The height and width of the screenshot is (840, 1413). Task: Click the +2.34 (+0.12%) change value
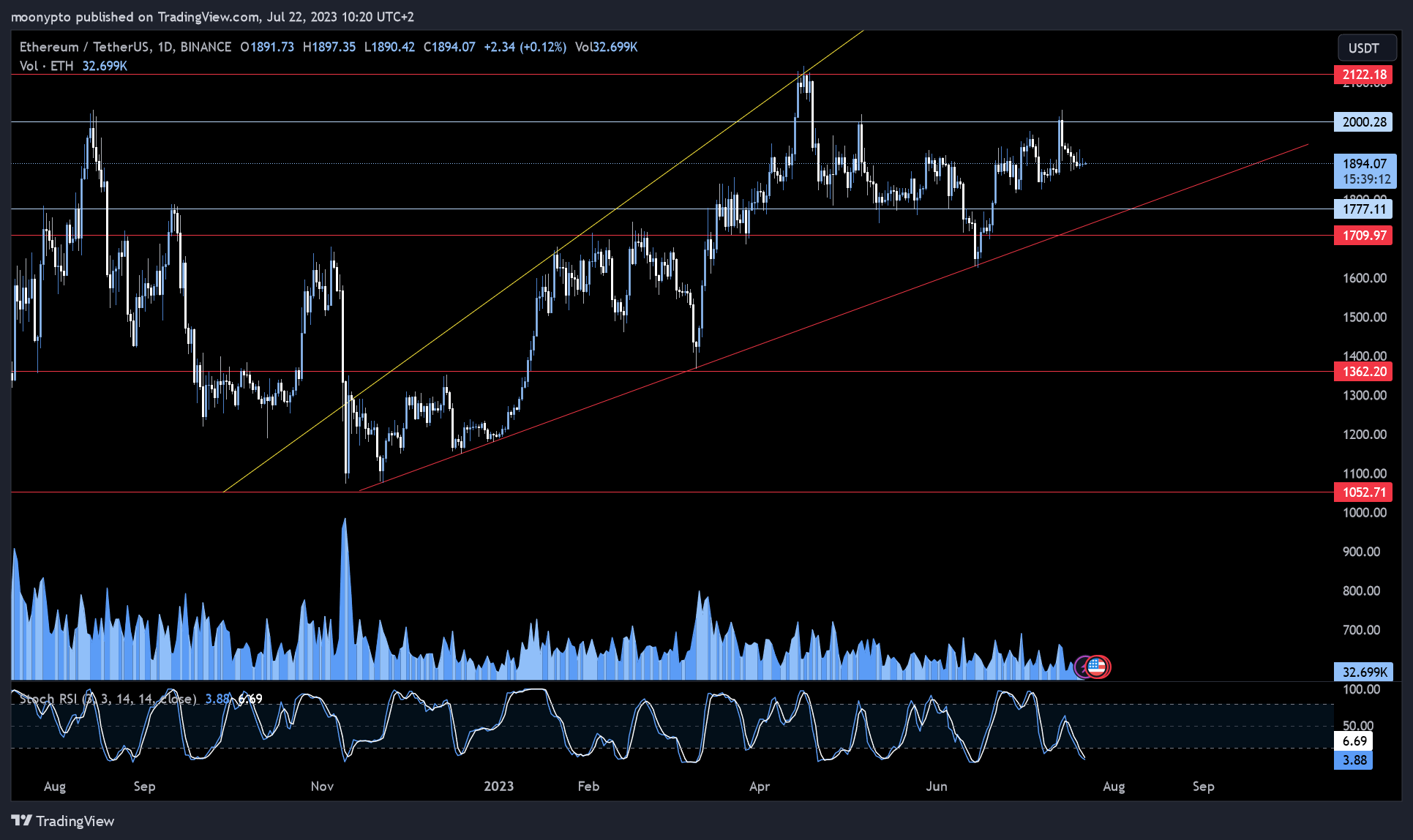pyautogui.click(x=525, y=47)
